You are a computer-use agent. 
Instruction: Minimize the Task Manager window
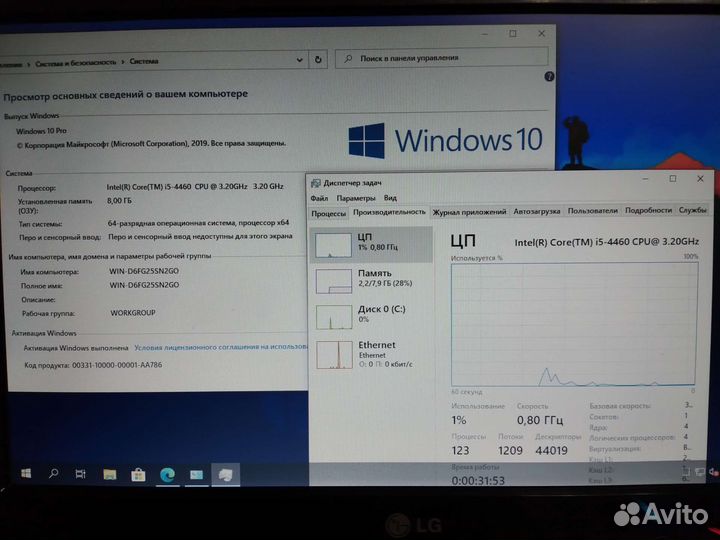point(646,179)
